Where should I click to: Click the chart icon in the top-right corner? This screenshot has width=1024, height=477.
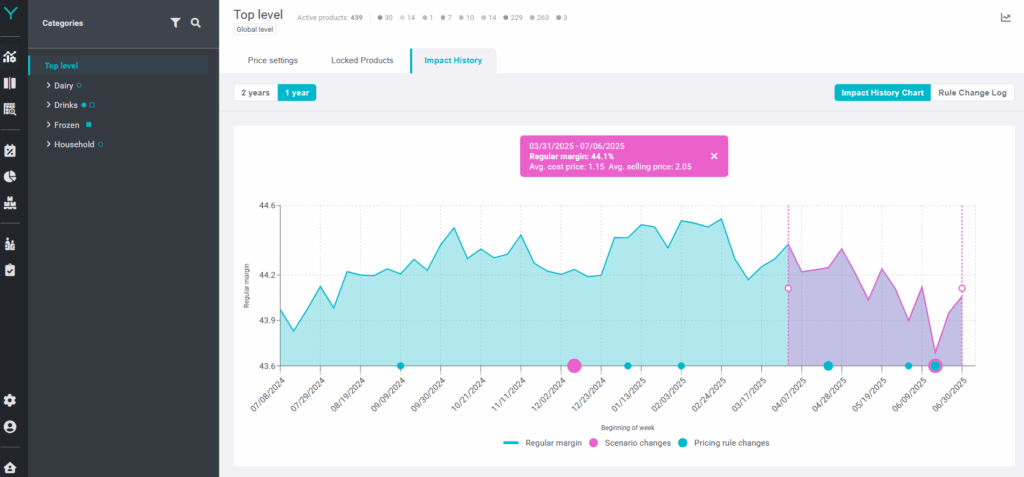pyautogui.click(x=1005, y=17)
